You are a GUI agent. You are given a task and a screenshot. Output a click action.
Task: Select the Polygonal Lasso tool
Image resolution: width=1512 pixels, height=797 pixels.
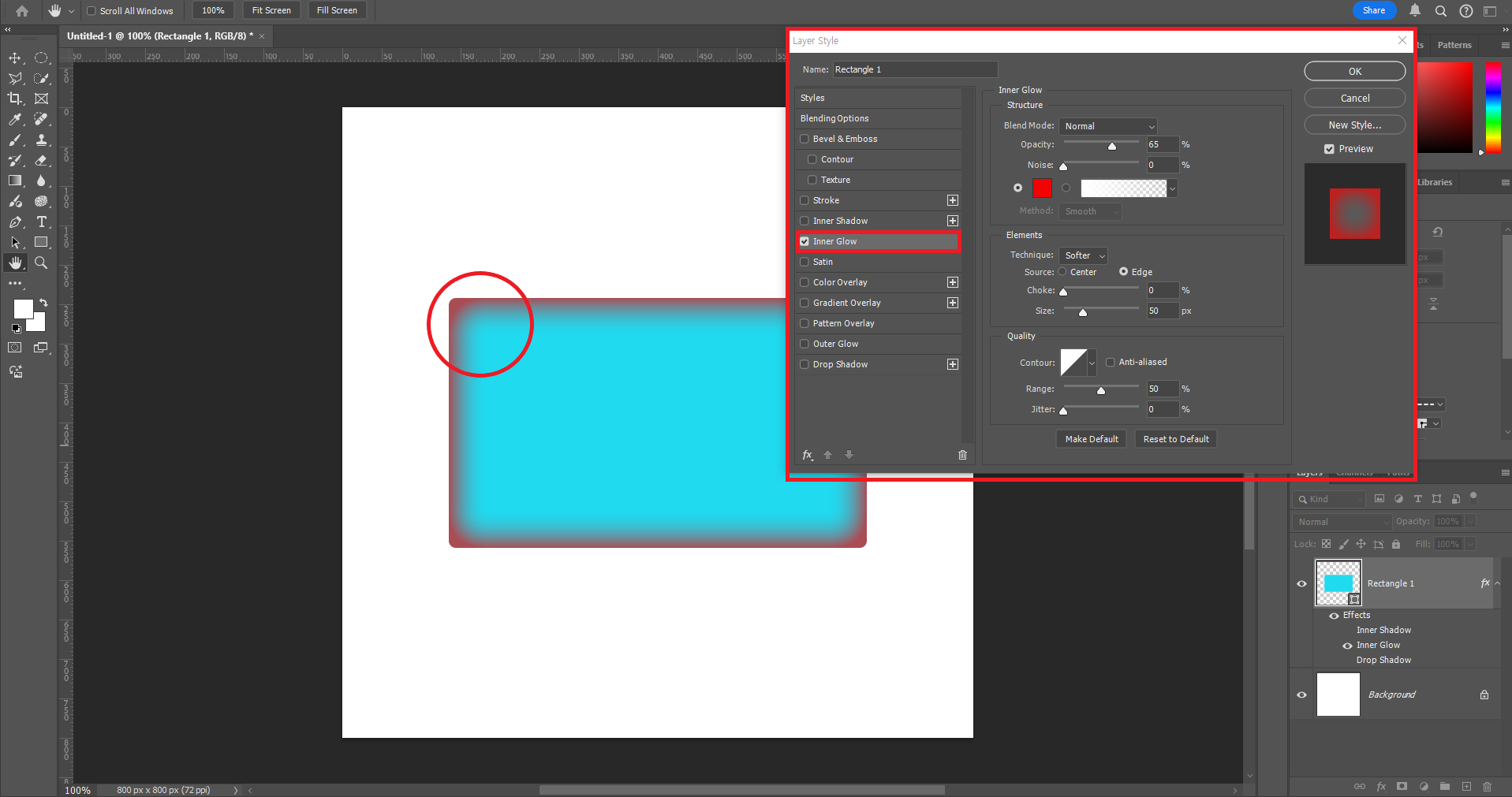(x=15, y=79)
